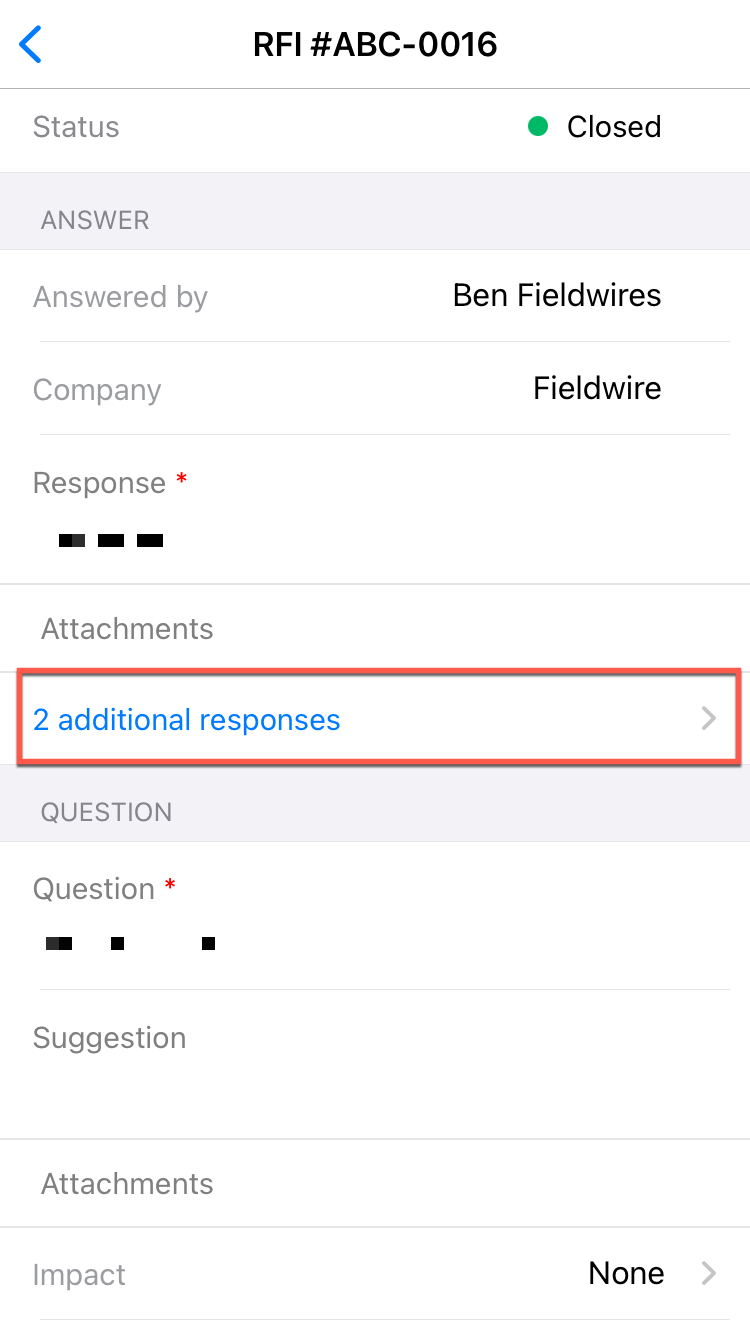750x1334 pixels.
Task: Tap the chevron on the additional responses row
Action: point(709,718)
